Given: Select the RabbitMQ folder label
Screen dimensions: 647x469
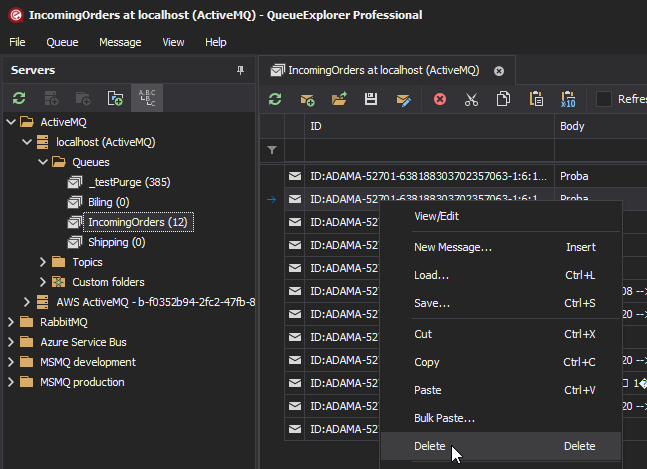Looking at the screenshot, I should pyautogui.click(x=64, y=322).
